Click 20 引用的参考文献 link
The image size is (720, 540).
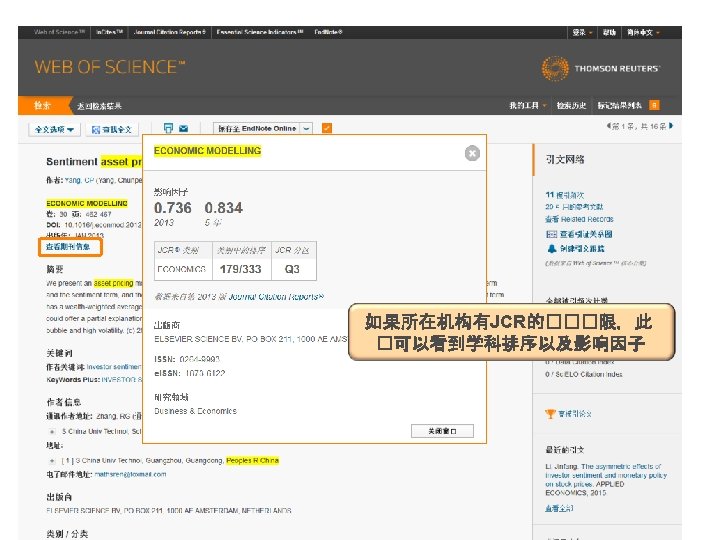pos(574,207)
